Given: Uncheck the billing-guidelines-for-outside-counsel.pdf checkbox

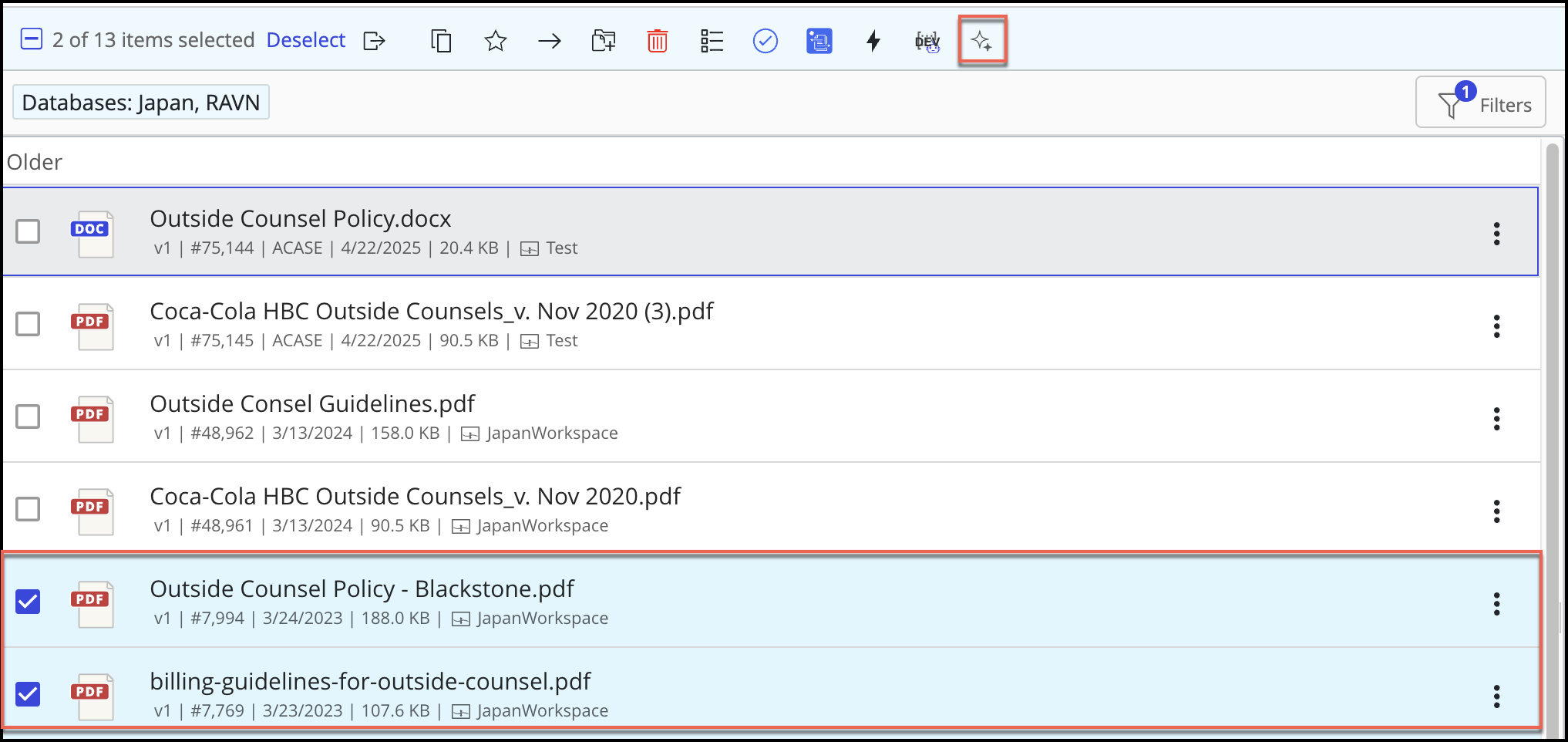Looking at the screenshot, I should [29, 694].
